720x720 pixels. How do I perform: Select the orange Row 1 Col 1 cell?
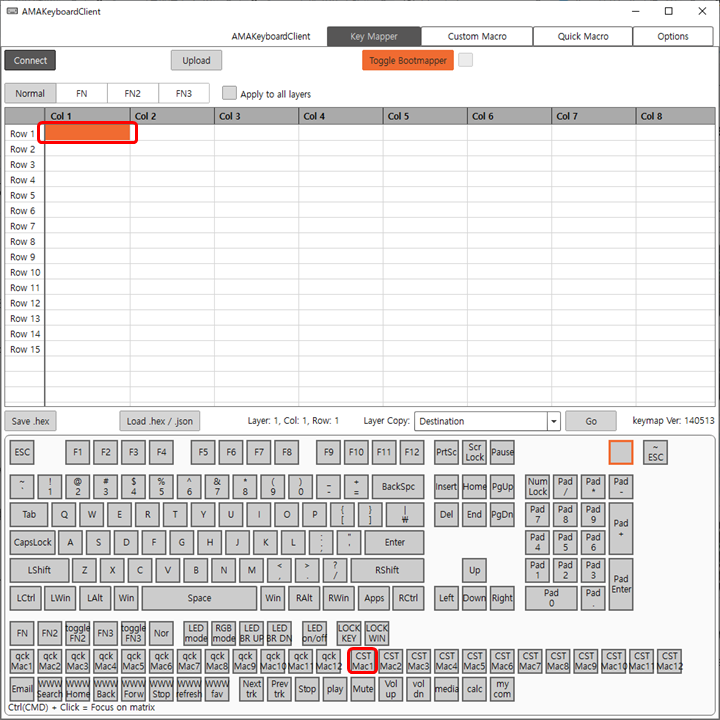(x=87, y=133)
